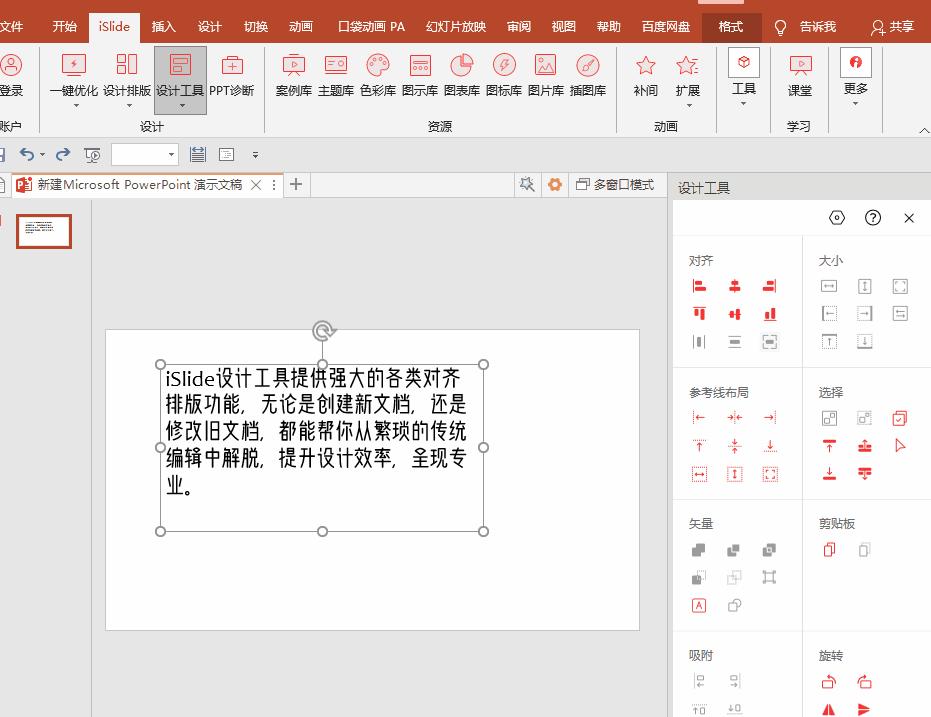Switch to the 幻灯片放映 ribbon tab

click(455, 27)
